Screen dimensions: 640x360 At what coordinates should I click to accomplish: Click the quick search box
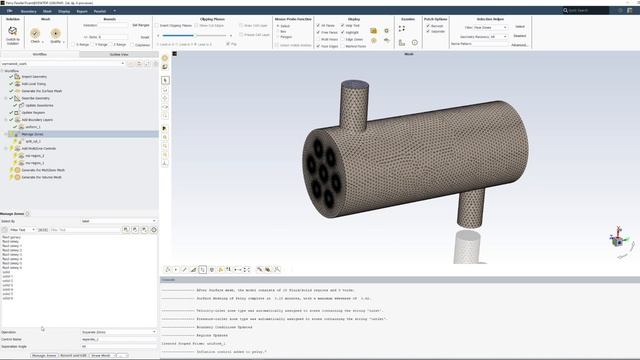[586, 10]
